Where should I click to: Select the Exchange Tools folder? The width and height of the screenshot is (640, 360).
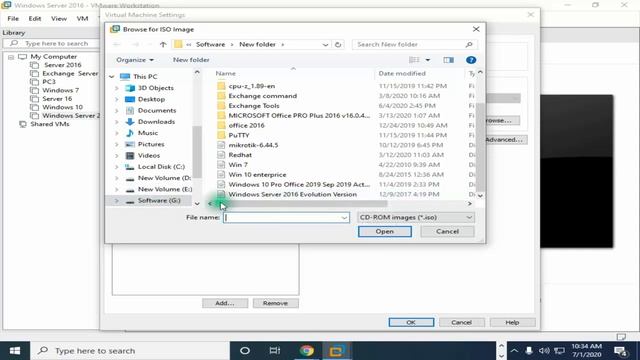(x=254, y=106)
